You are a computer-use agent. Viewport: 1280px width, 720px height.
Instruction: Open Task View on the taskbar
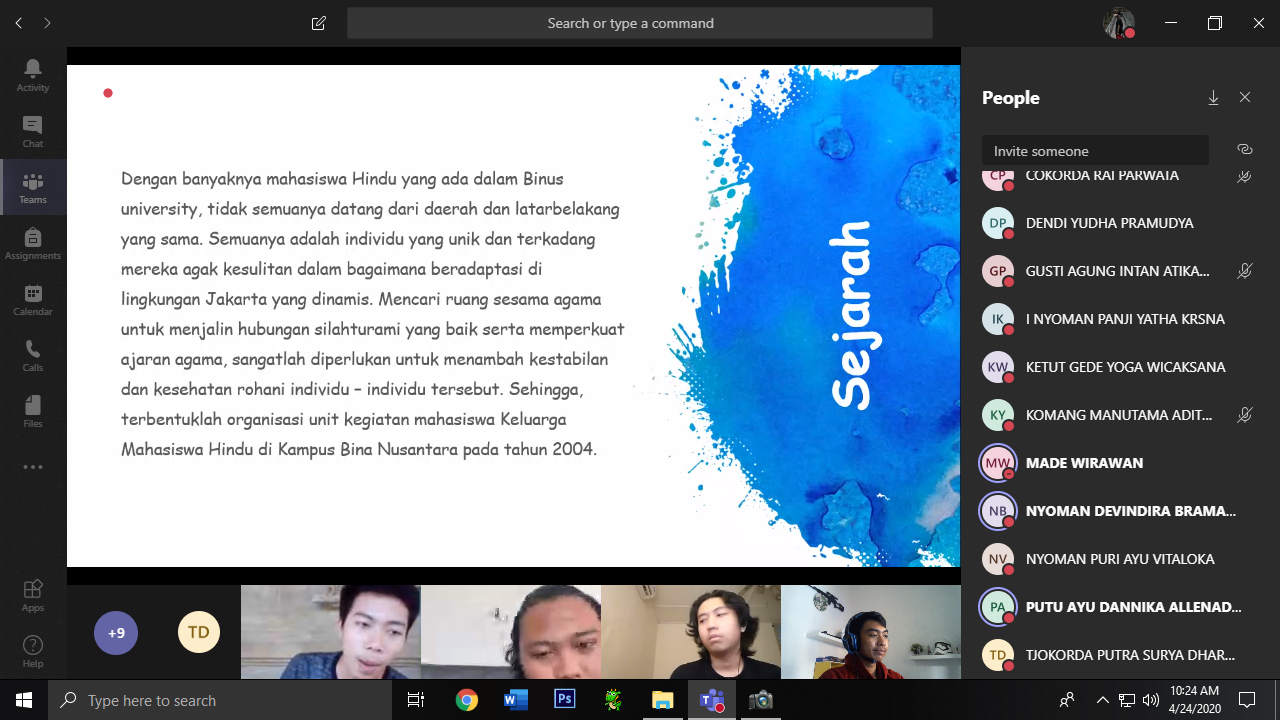(416, 700)
